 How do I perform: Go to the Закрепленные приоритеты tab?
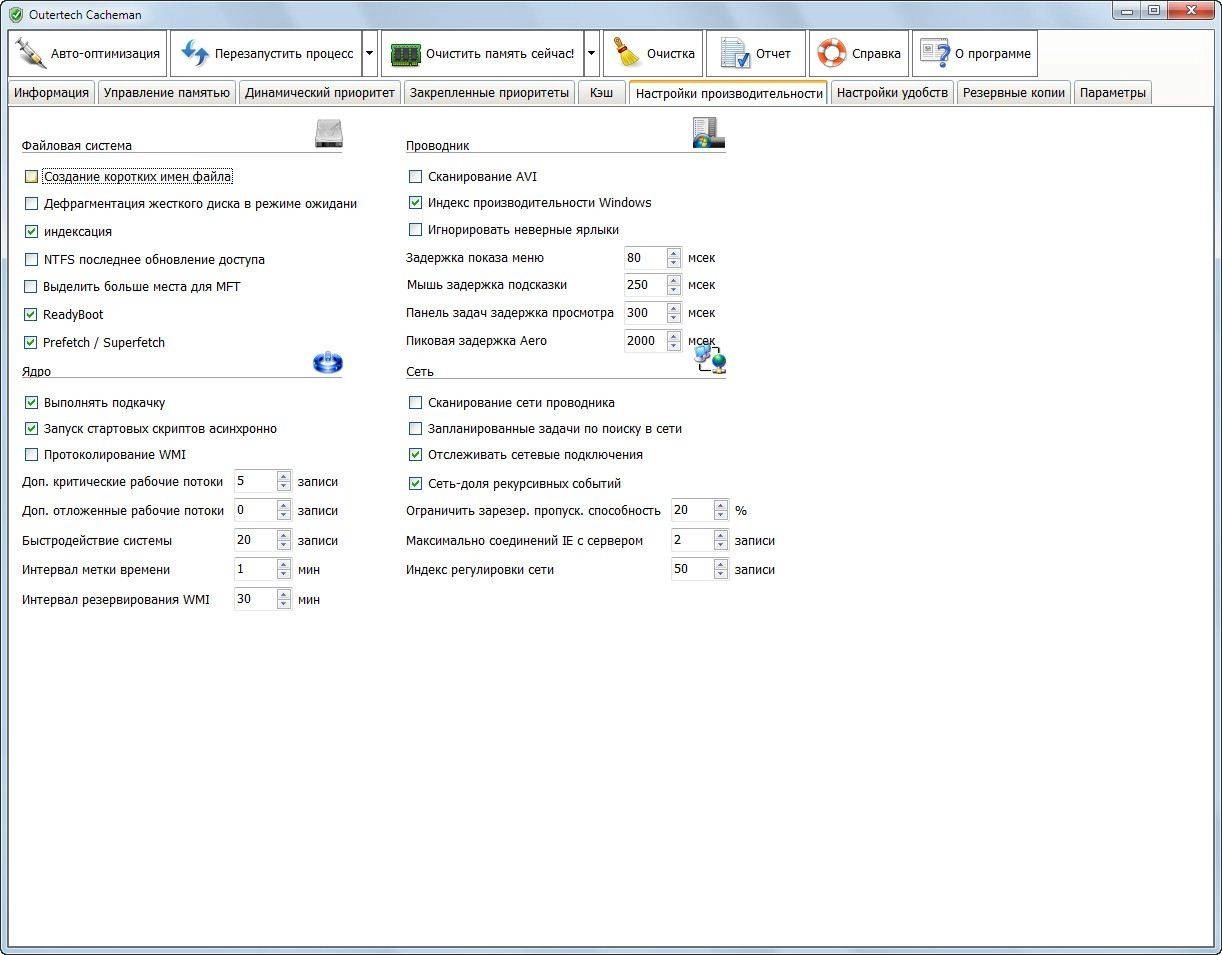tap(489, 93)
